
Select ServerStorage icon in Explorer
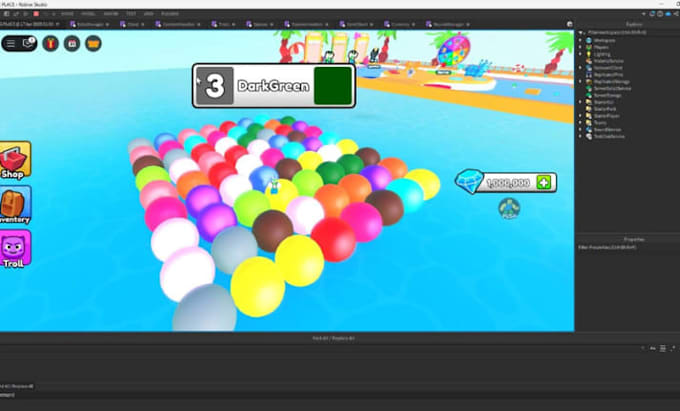point(589,95)
